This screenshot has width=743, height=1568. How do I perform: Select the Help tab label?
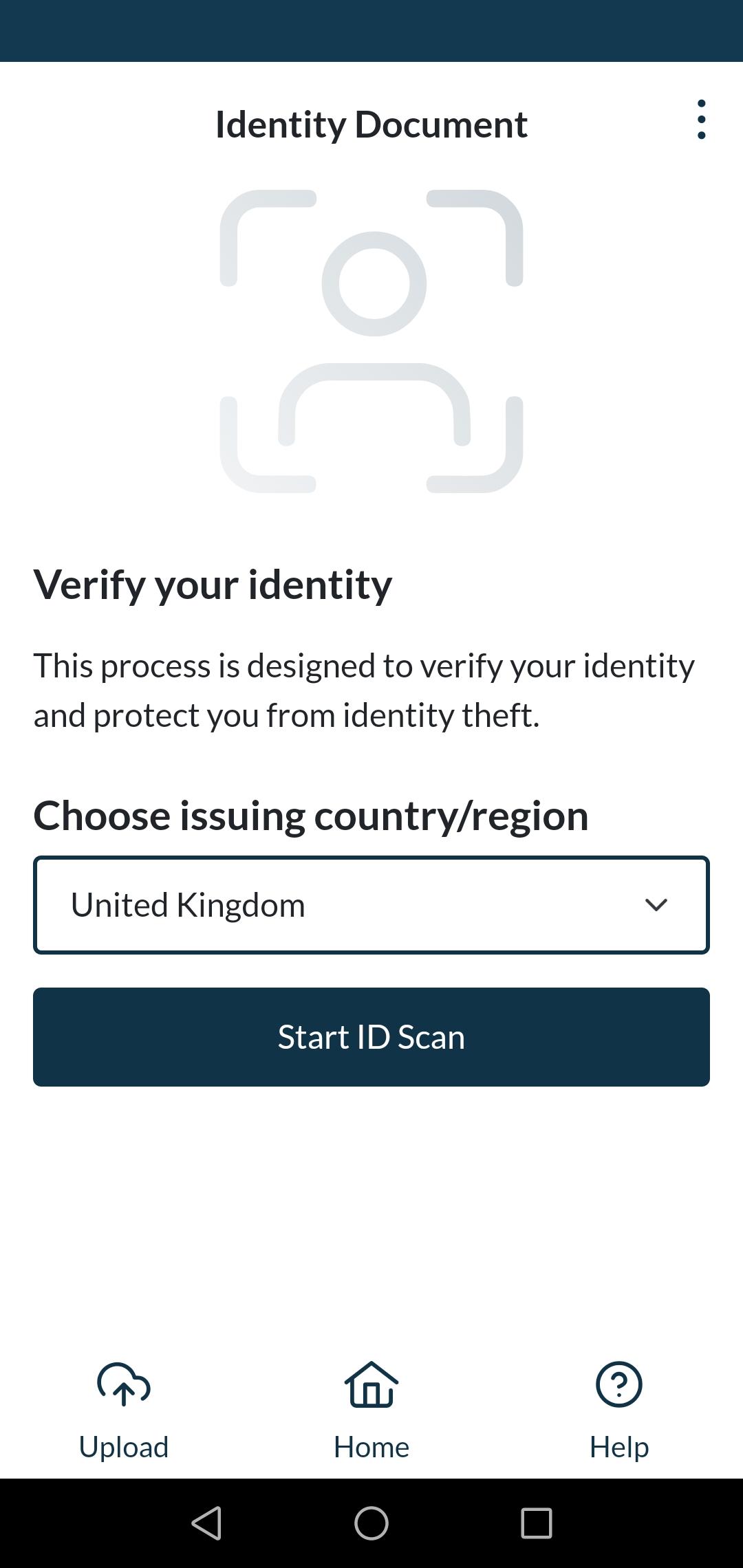(619, 1447)
